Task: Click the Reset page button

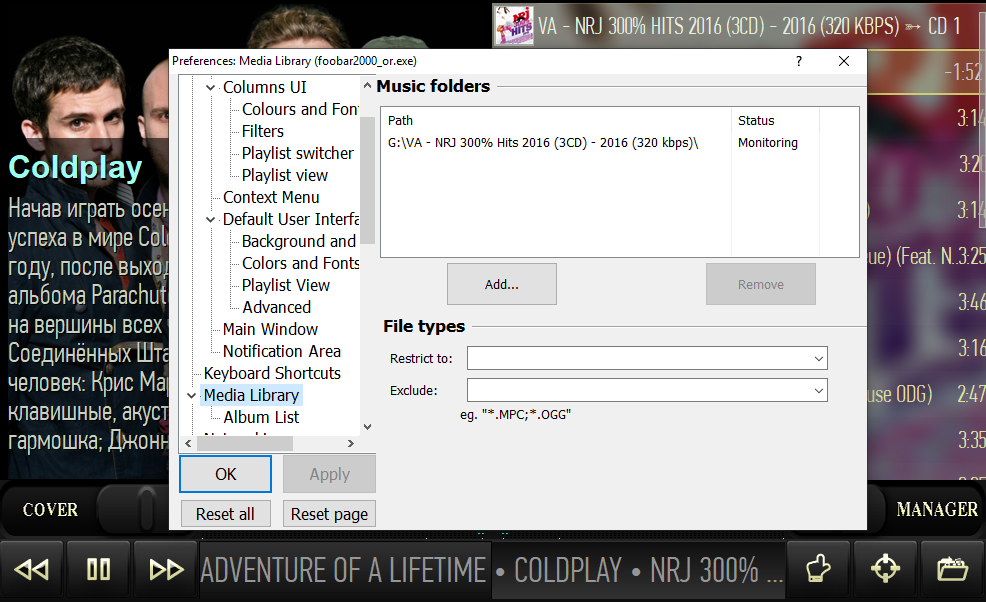Action: 329,514
